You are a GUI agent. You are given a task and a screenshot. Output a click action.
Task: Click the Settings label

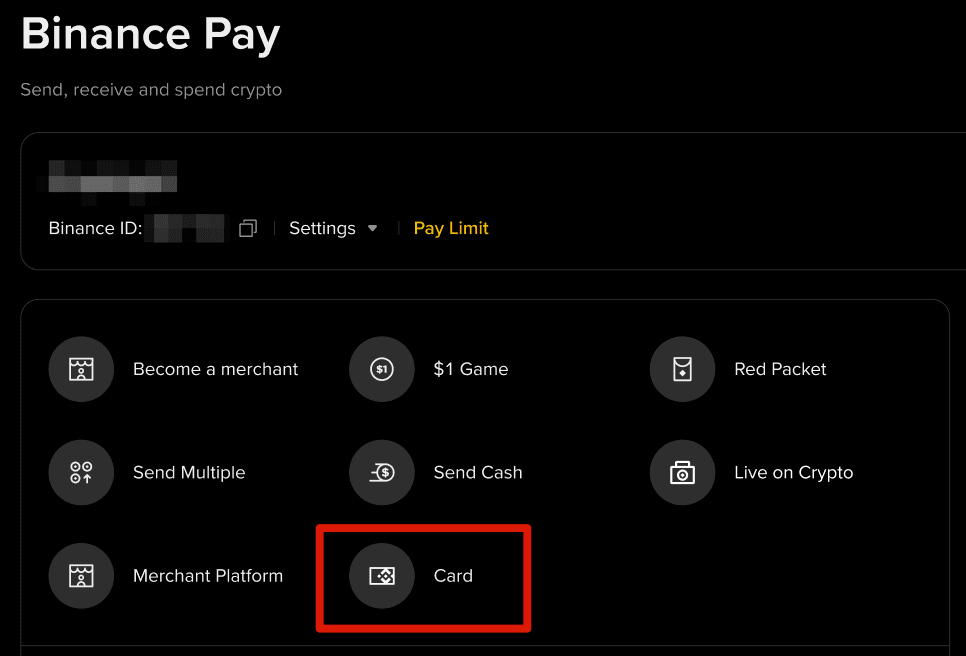[322, 229]
